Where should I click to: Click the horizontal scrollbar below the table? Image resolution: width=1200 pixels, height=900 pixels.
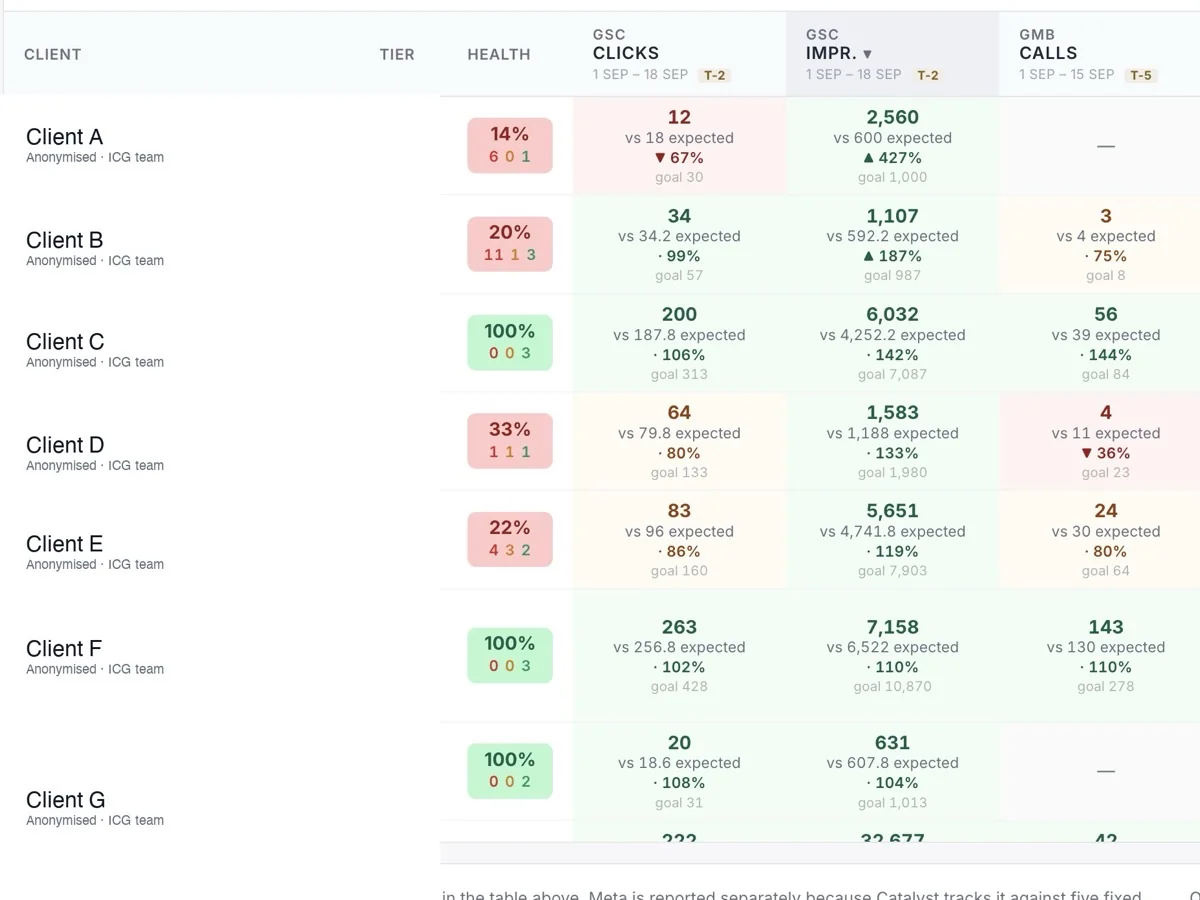click(820, 853)
